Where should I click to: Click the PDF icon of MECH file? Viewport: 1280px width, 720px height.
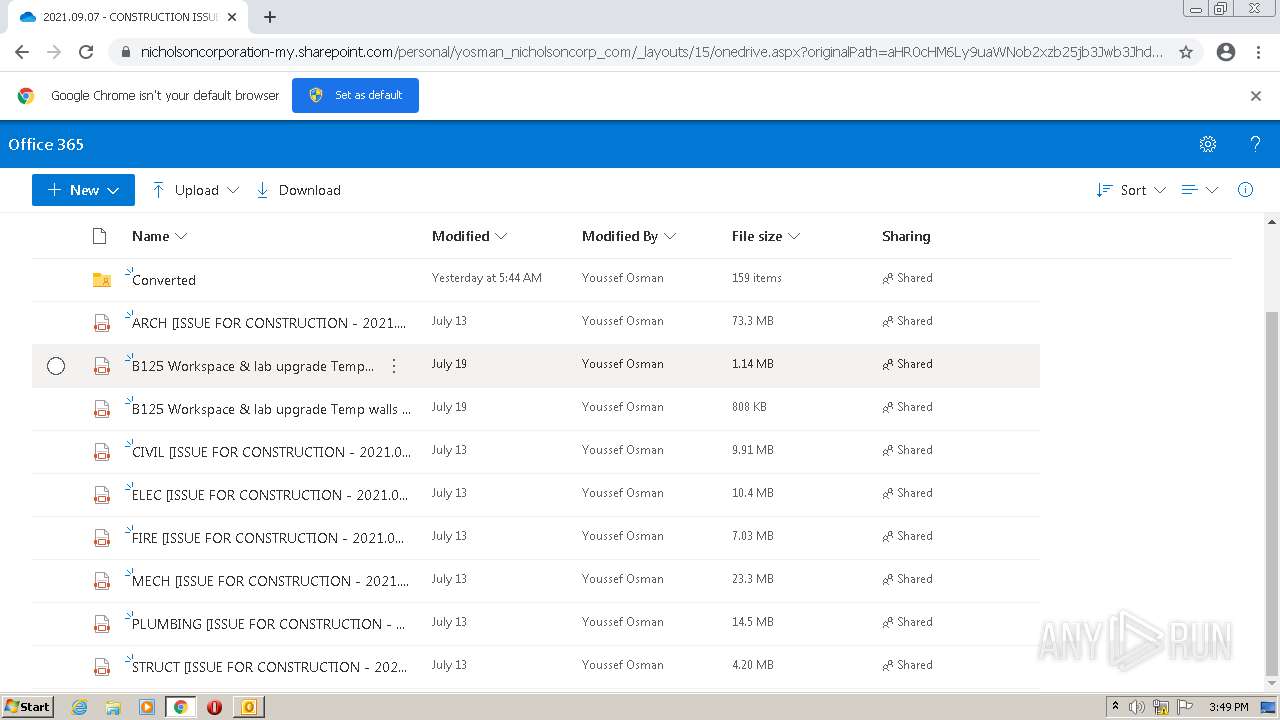point(101,581)
